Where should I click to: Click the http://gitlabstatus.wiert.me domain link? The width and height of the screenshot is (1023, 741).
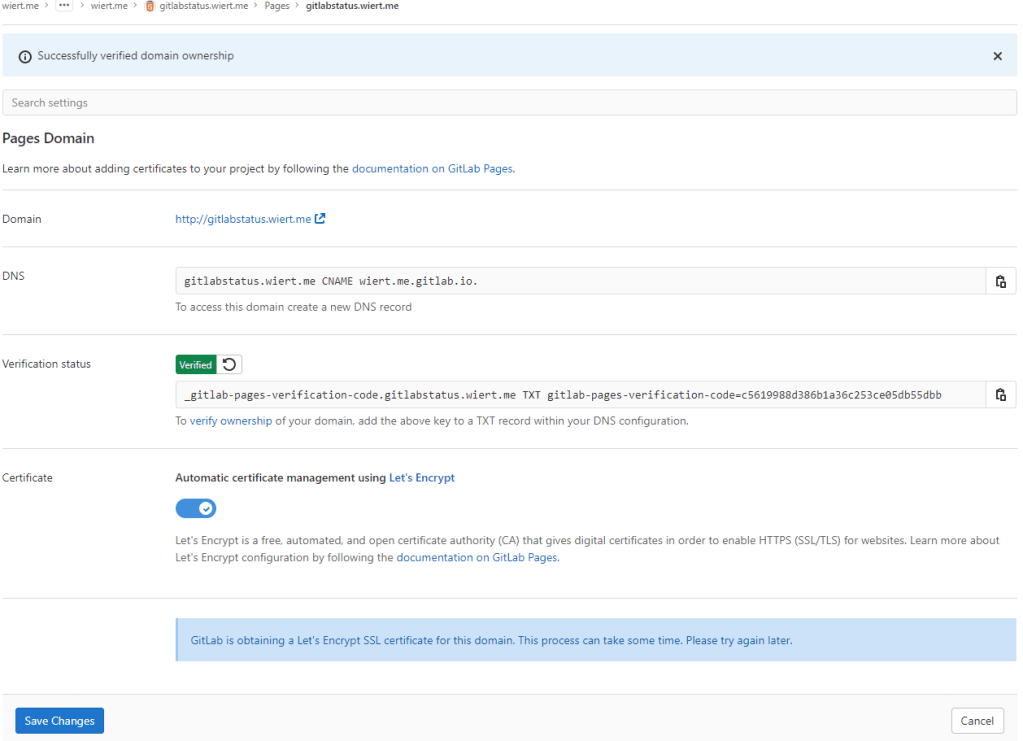click(244, 218)
